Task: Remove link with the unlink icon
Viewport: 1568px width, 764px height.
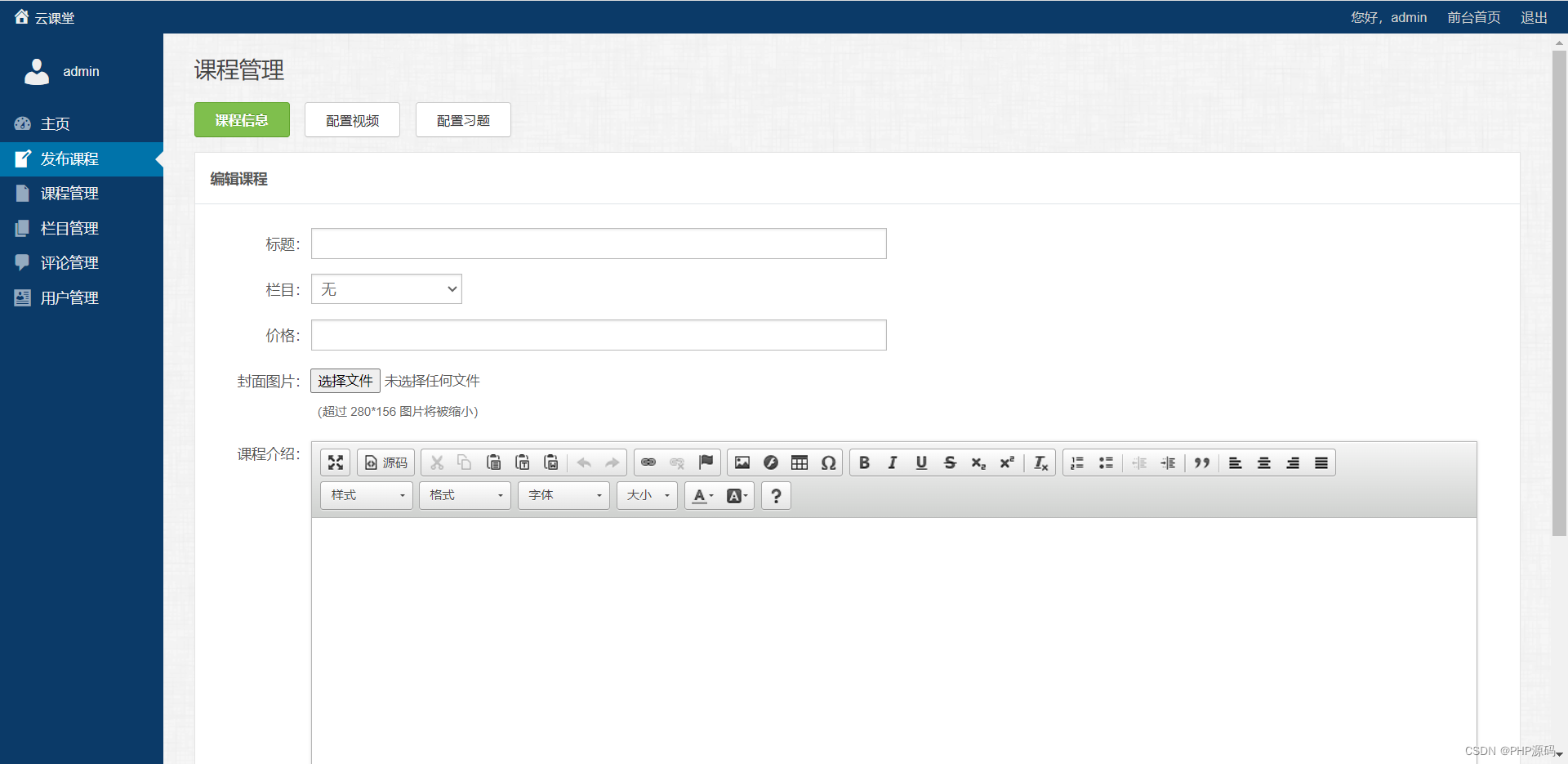Action: [x=677, y=462]
